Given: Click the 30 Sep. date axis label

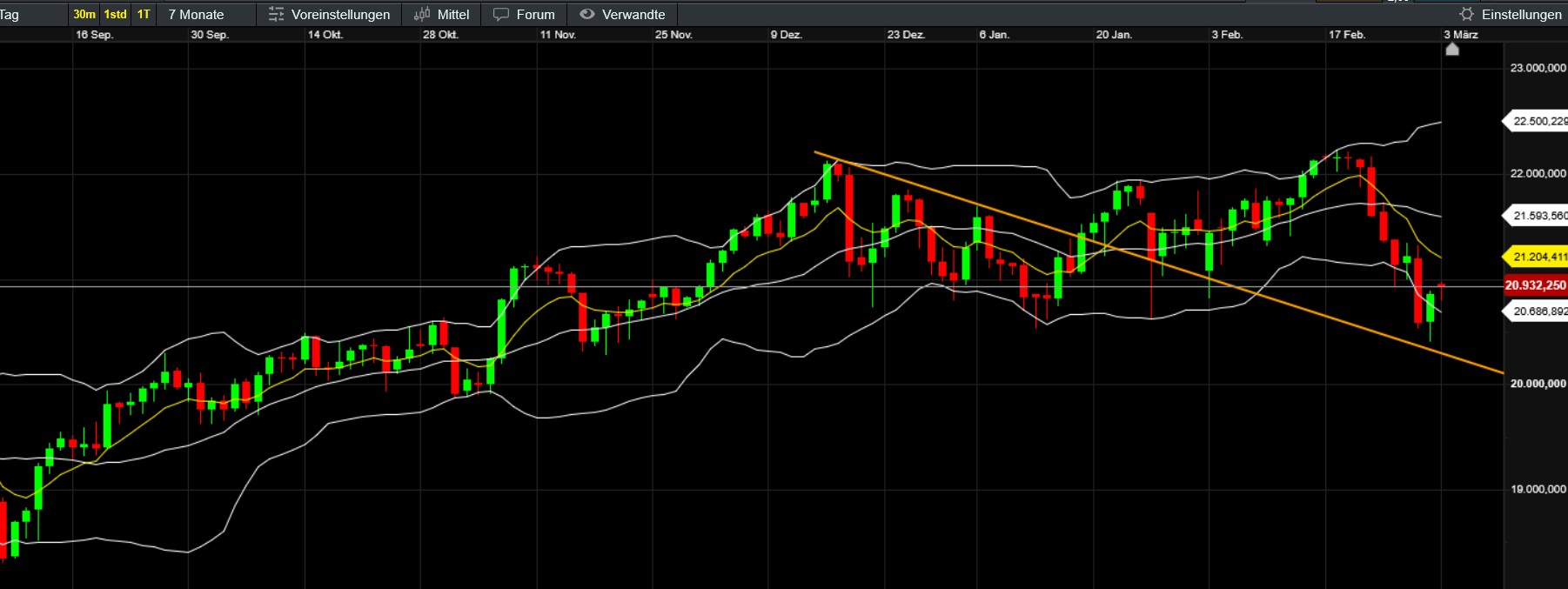Looking at the screenshot, I should point(210,35).
